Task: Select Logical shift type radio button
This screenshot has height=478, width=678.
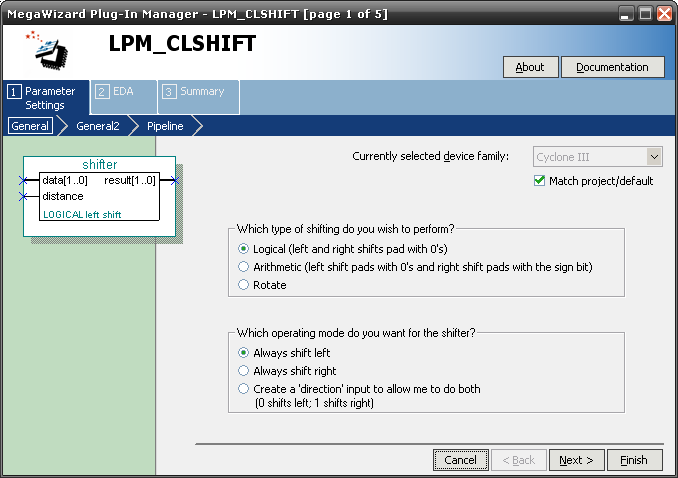Action: pos(243,249)
